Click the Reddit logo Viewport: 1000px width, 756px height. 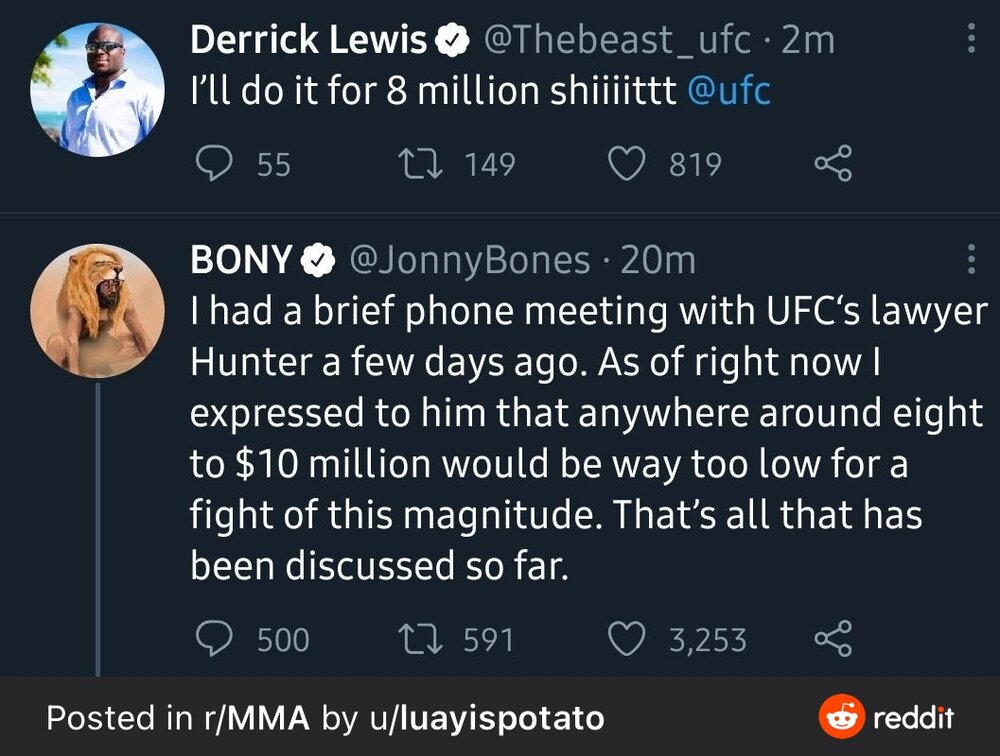(x=885, y=717)
